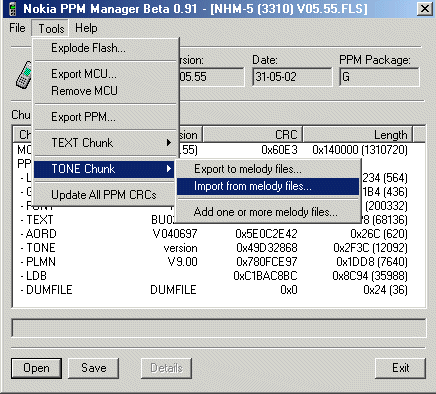The height and width of the screenshot is (394, 436).
Task: Click the CRC value 0xC1BAC8BC
Action: 265,276
